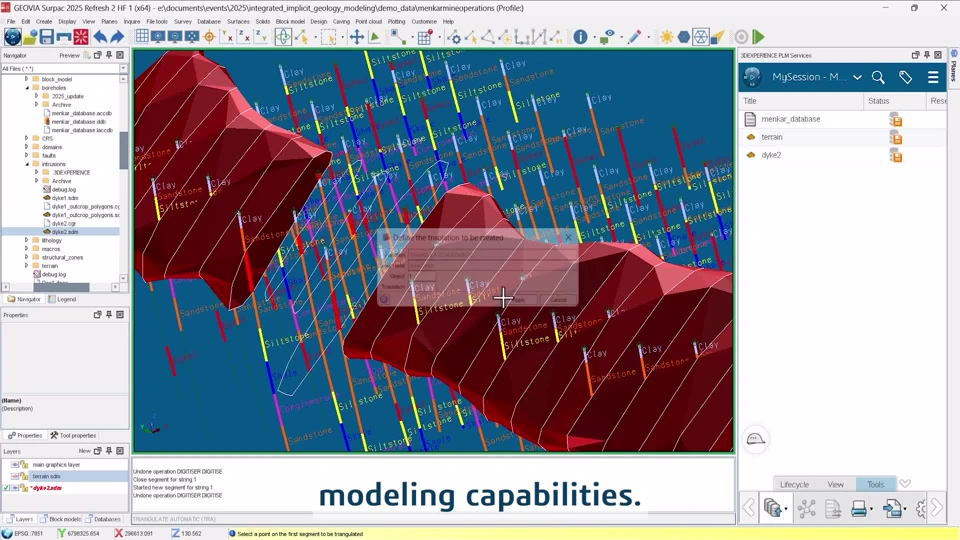Image resolution: width=960 pixels, height=540 pixels.
Task: Expand the CRS folder
Action: coord(26,138)
